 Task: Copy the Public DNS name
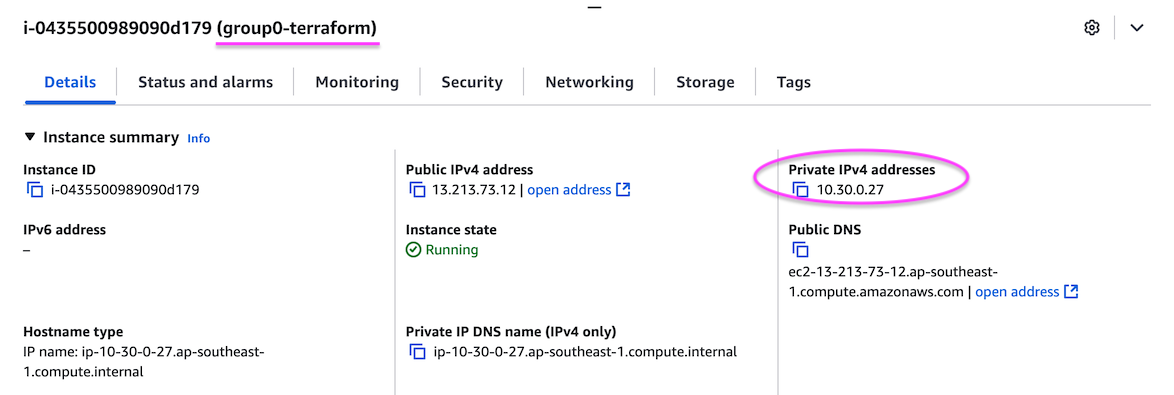[x=800, y=250]
